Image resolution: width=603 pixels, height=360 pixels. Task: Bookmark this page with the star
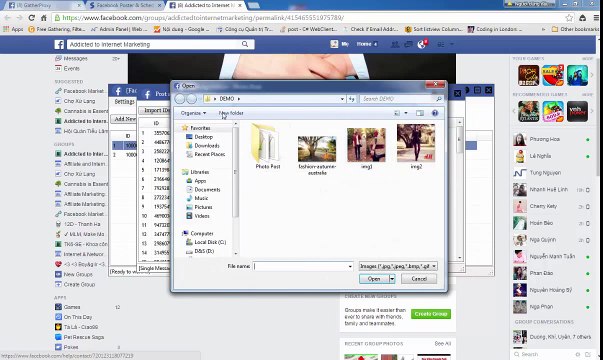(569, 18)
